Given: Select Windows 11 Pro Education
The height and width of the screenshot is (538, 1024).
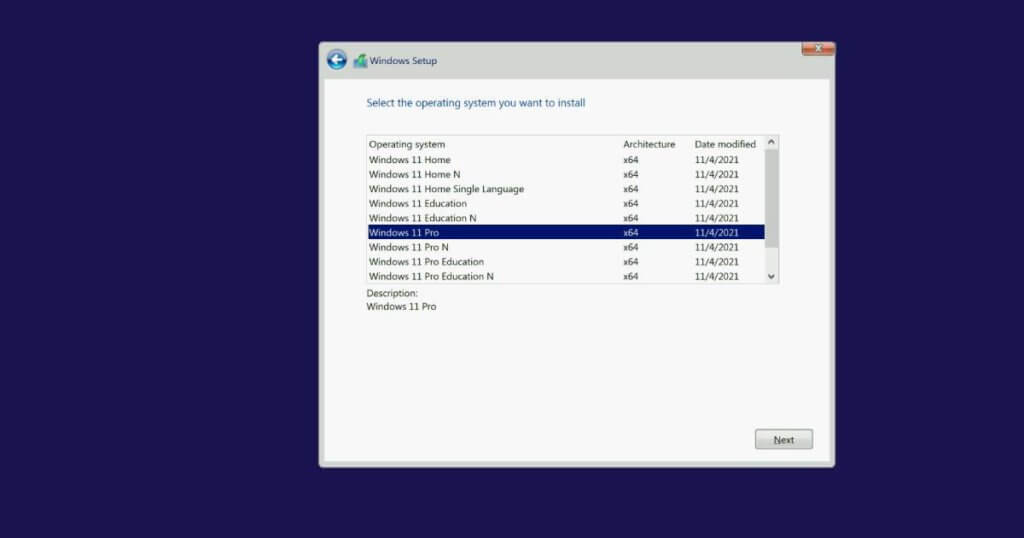Looking at the screenshot, I should 426,262.
